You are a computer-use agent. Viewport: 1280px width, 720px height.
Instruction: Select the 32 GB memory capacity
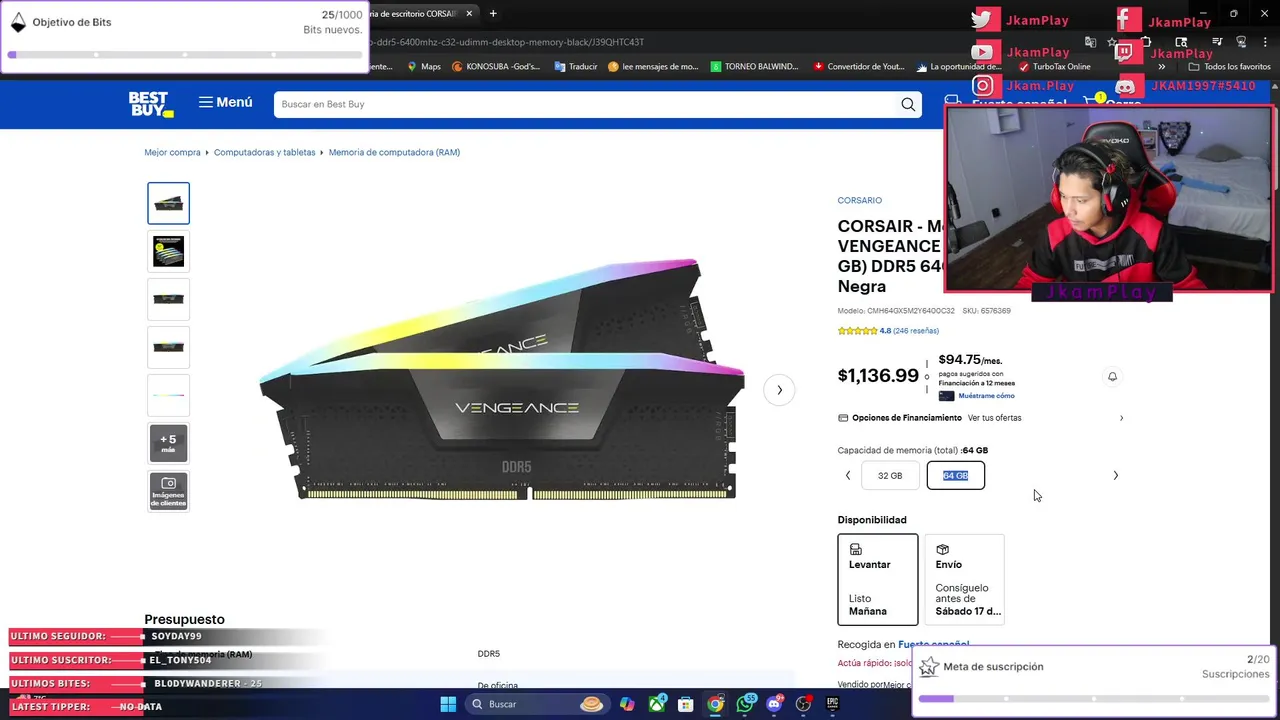point(890,476)
